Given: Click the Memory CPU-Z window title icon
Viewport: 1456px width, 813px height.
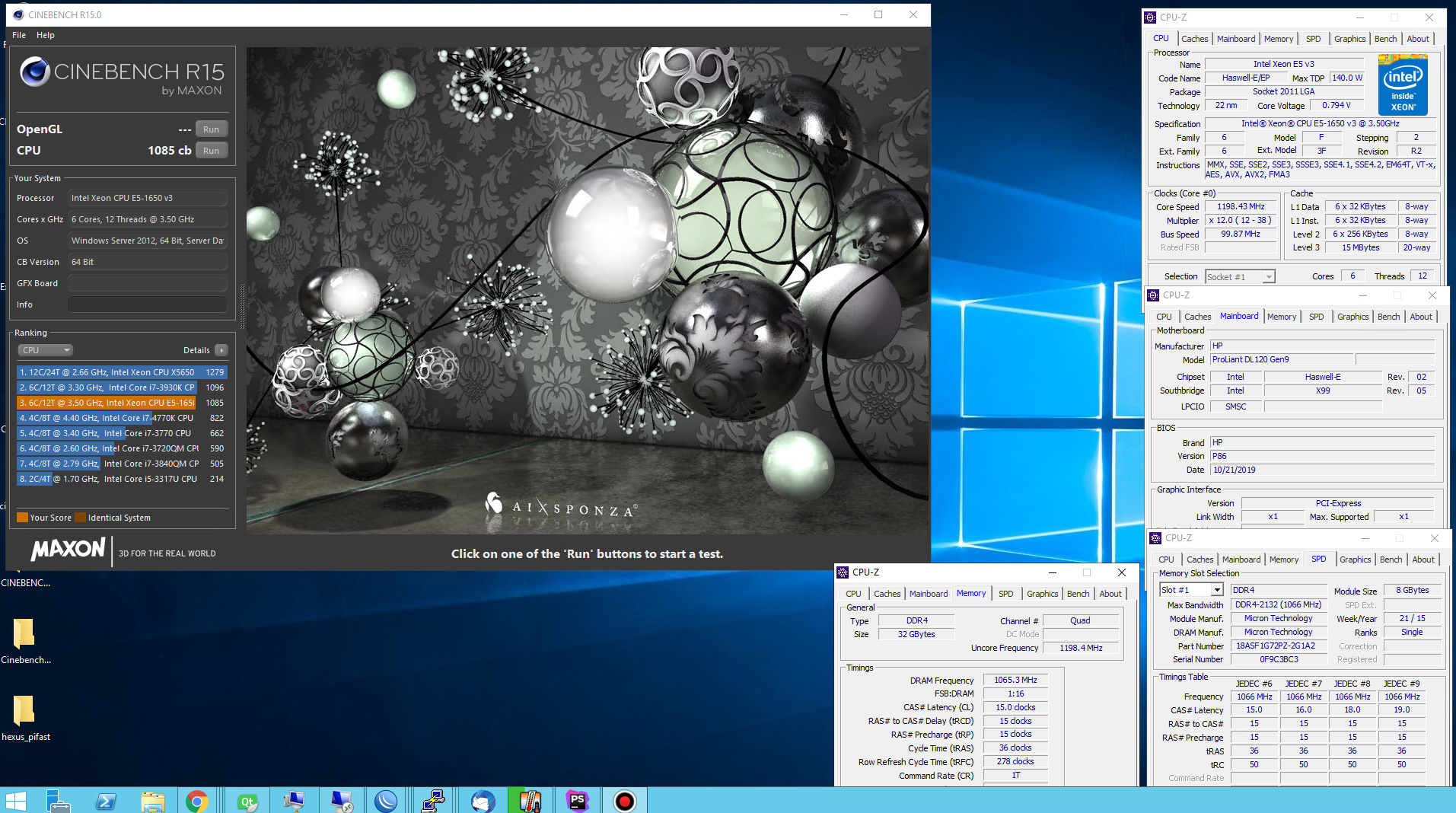Looking at the screenshot, I should [843, 572].
